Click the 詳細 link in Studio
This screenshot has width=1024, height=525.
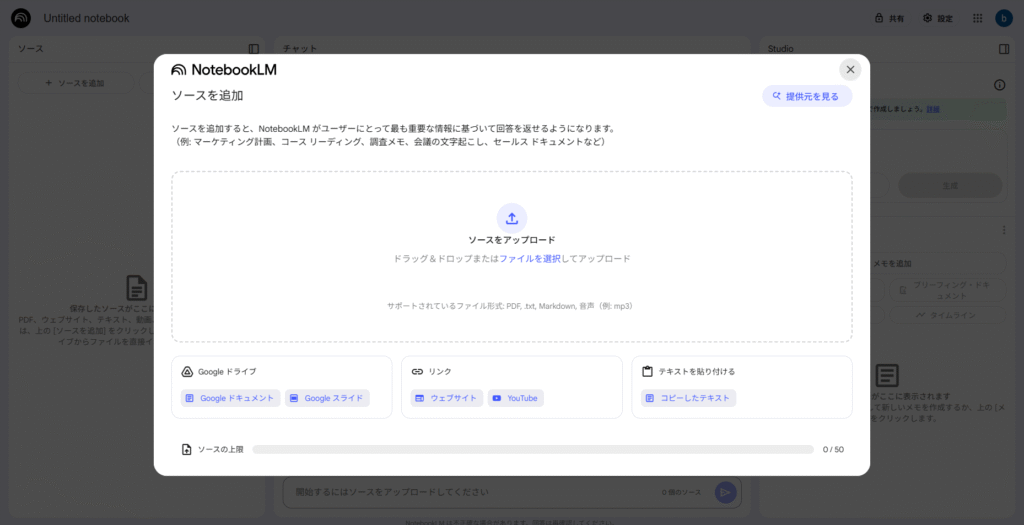click(933, 109)
